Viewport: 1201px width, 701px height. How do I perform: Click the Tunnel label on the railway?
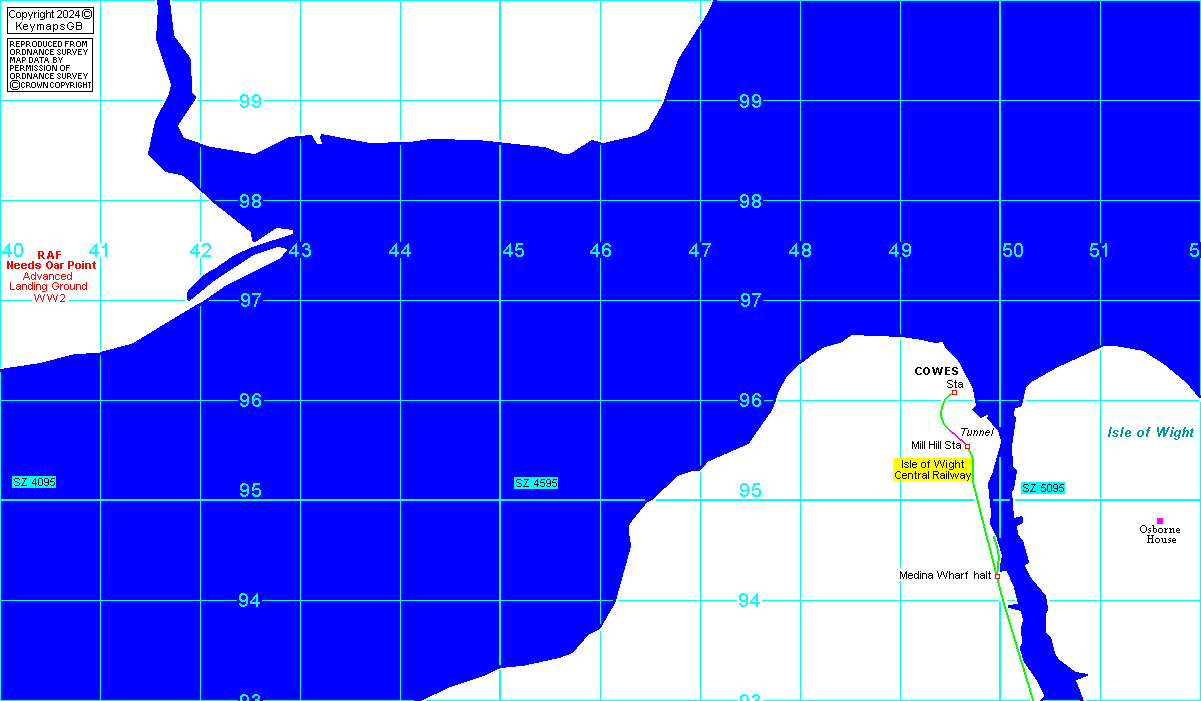pyautogui.click(x=977, y=432)
